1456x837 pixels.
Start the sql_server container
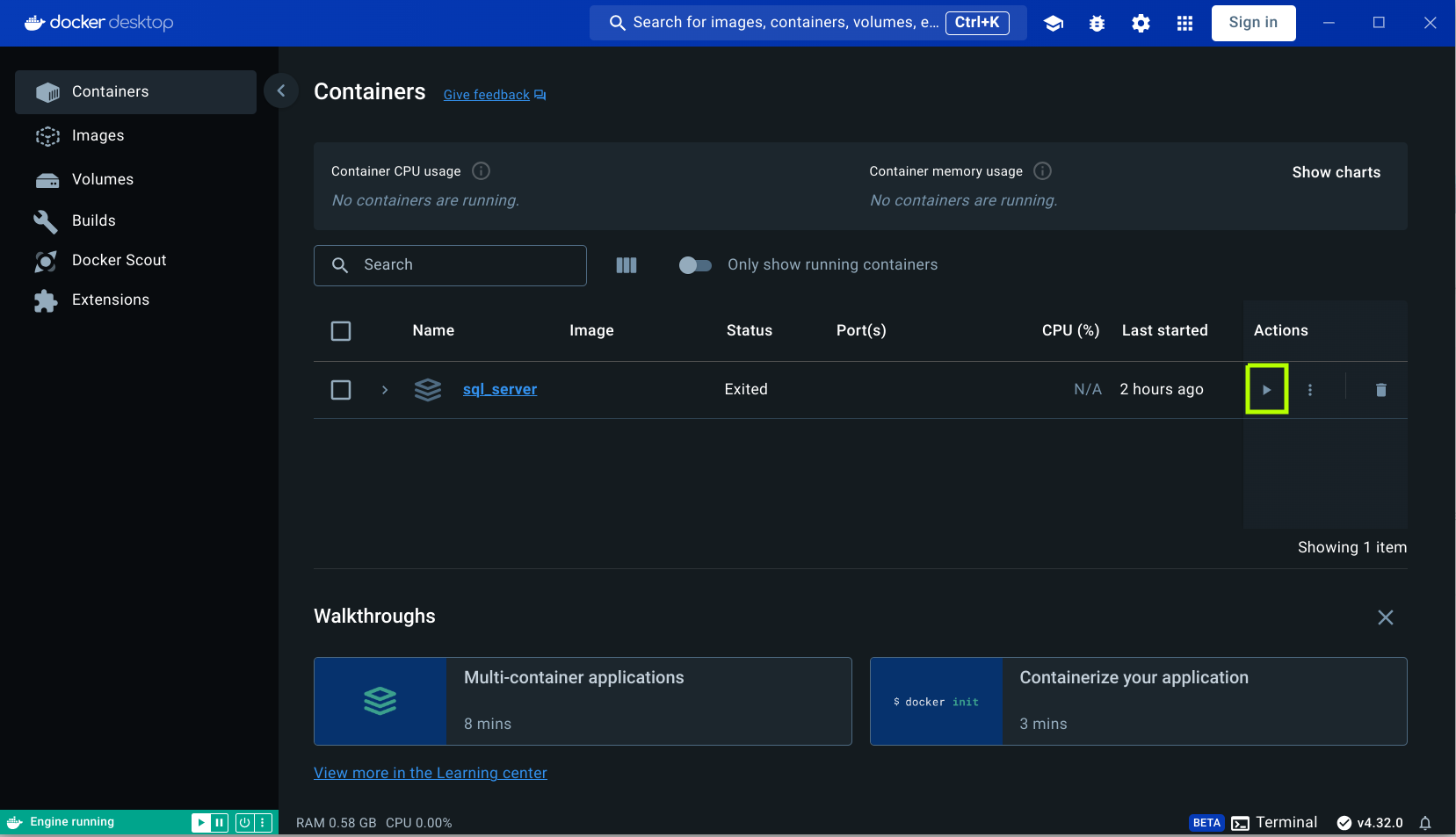[1266, 389]
